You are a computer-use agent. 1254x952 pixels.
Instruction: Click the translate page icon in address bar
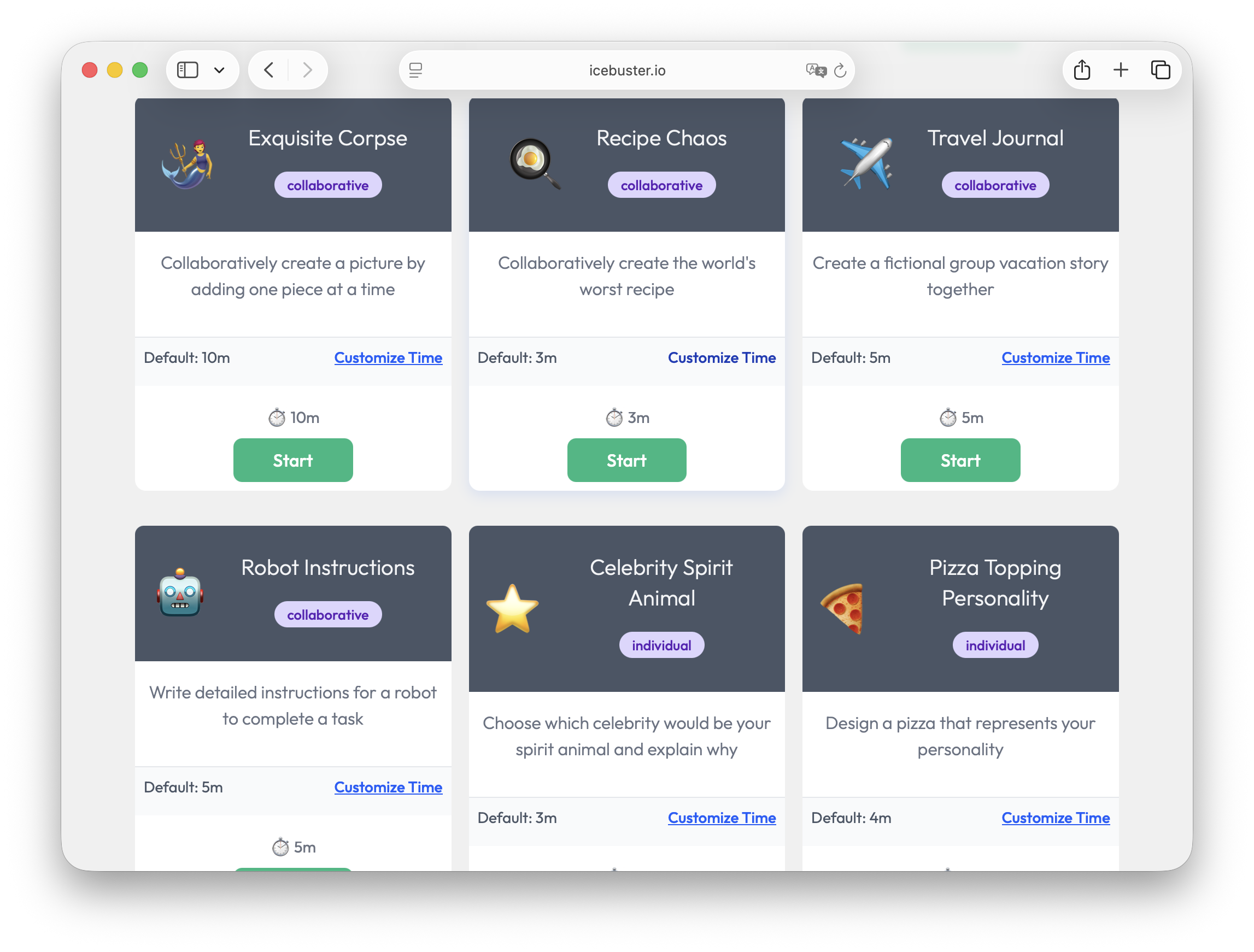coord(816,70)
